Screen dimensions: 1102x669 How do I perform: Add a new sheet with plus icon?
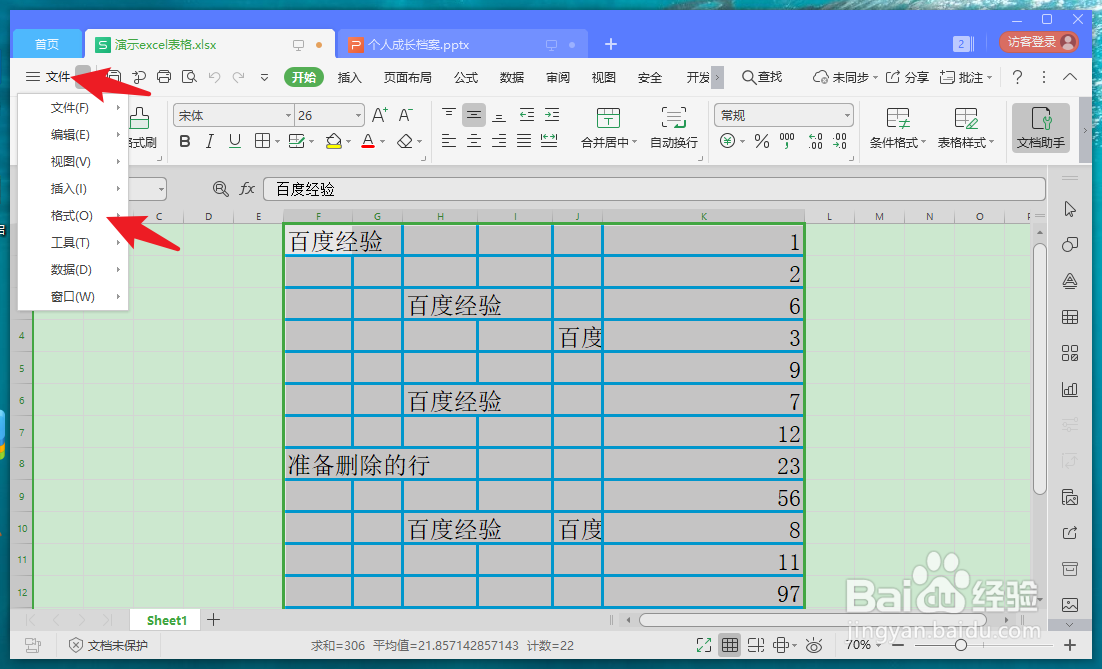tap(214, 620)
